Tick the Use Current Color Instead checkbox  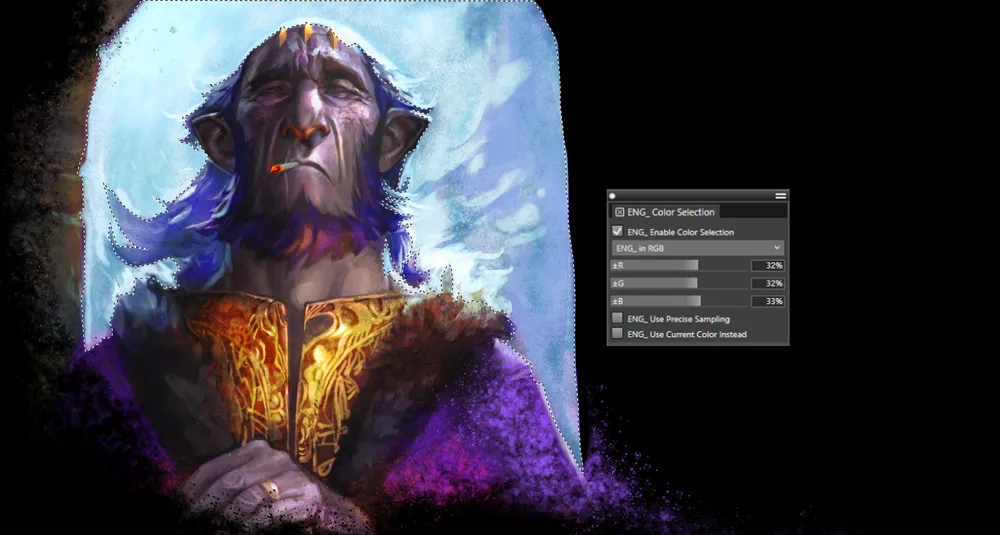tap(618, 333)
